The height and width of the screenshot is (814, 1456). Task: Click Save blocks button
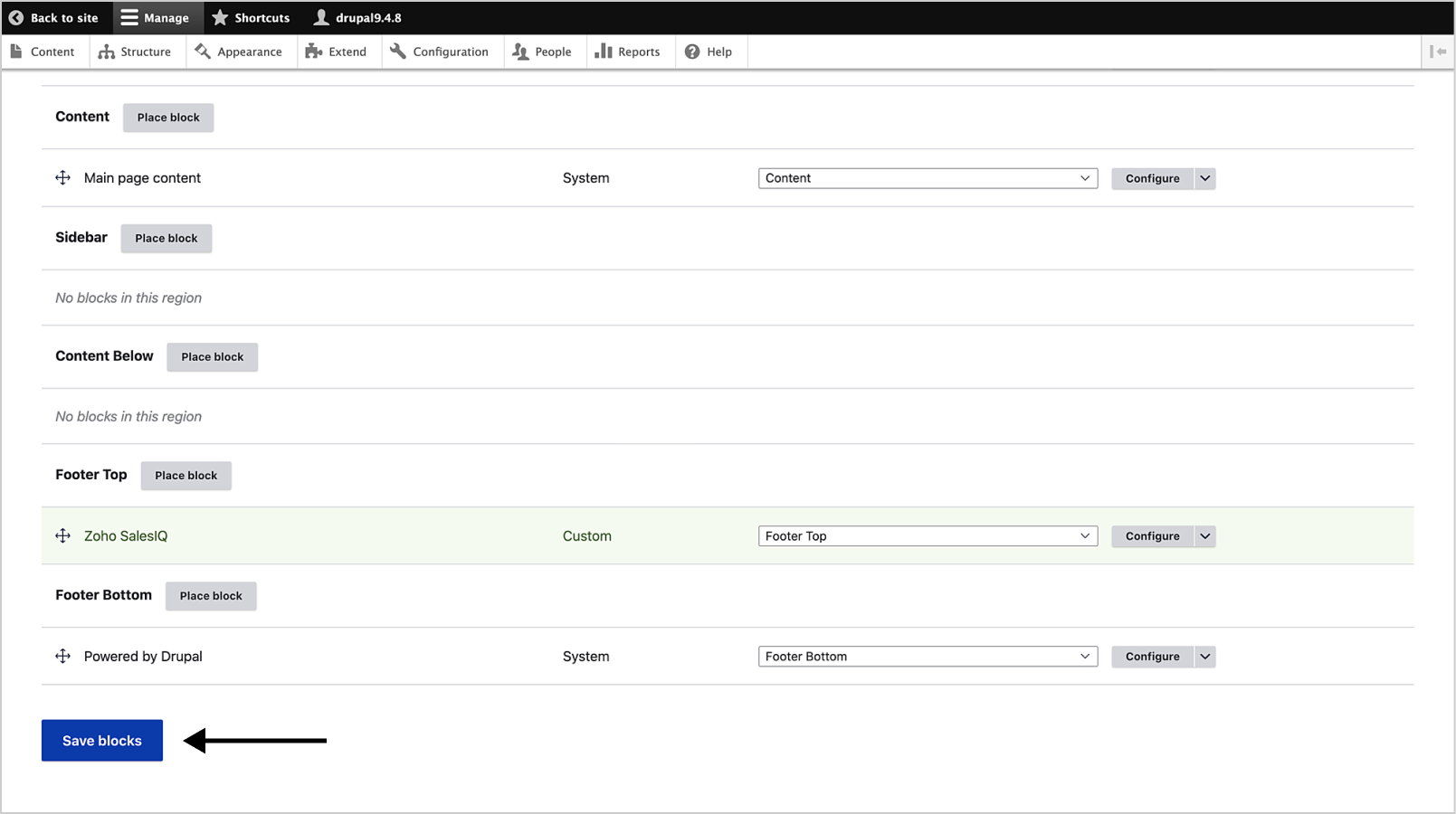pos(102,741)
